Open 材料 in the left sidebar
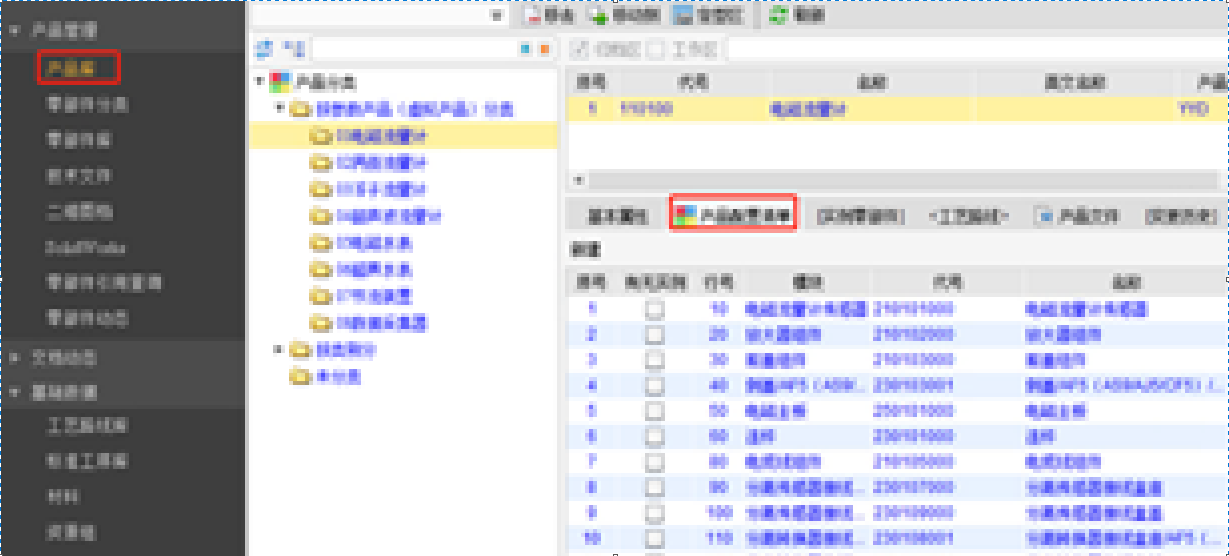 click(x=63, y=497)
